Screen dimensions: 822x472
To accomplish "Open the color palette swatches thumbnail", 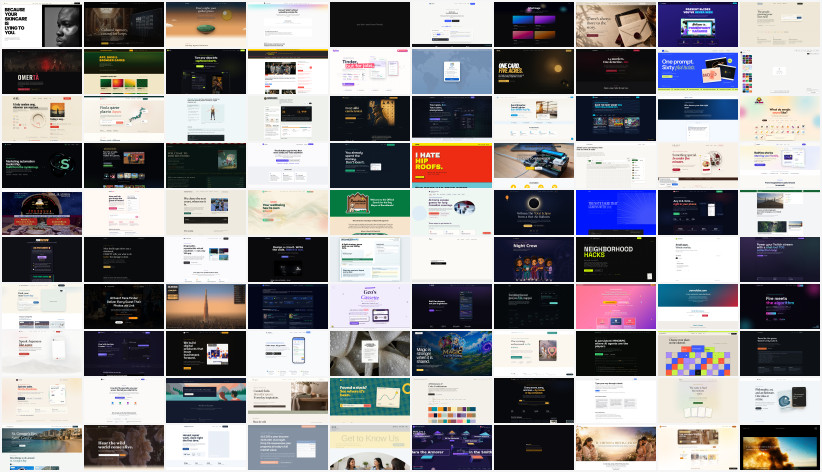I will [452, 401].
